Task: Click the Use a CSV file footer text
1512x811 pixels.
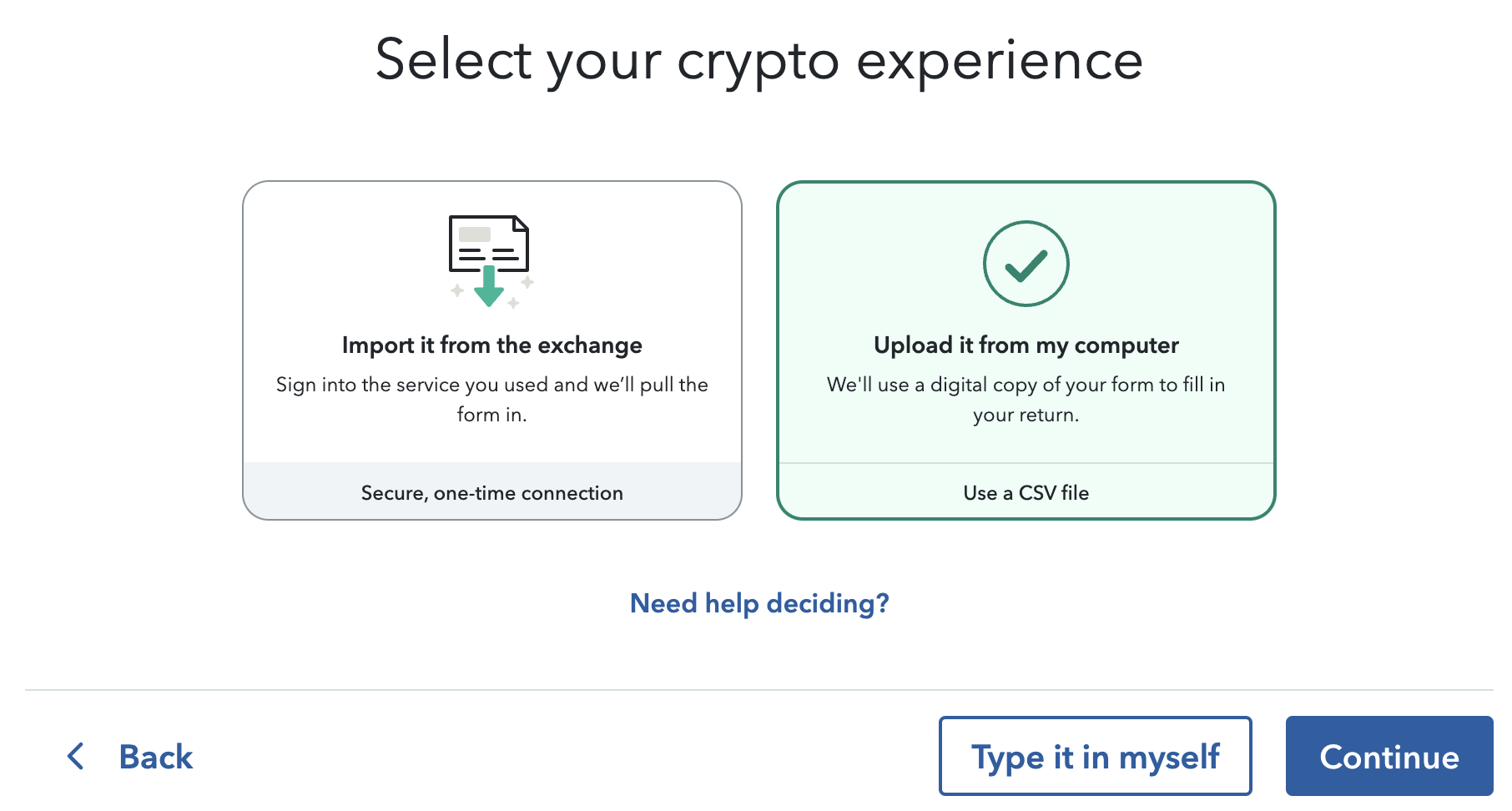Action: (1026, 492)
